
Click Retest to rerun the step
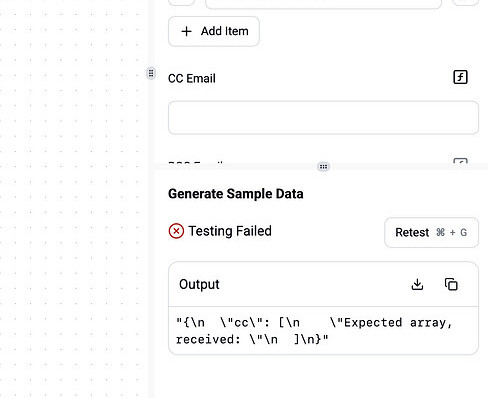point(431,232)
